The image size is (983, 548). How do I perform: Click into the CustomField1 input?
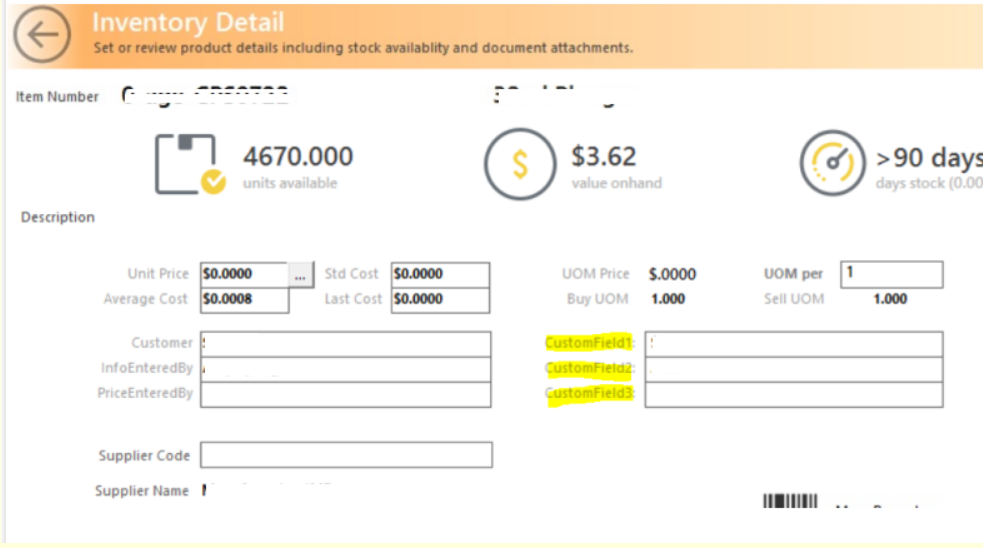click(x=794, y=344)
